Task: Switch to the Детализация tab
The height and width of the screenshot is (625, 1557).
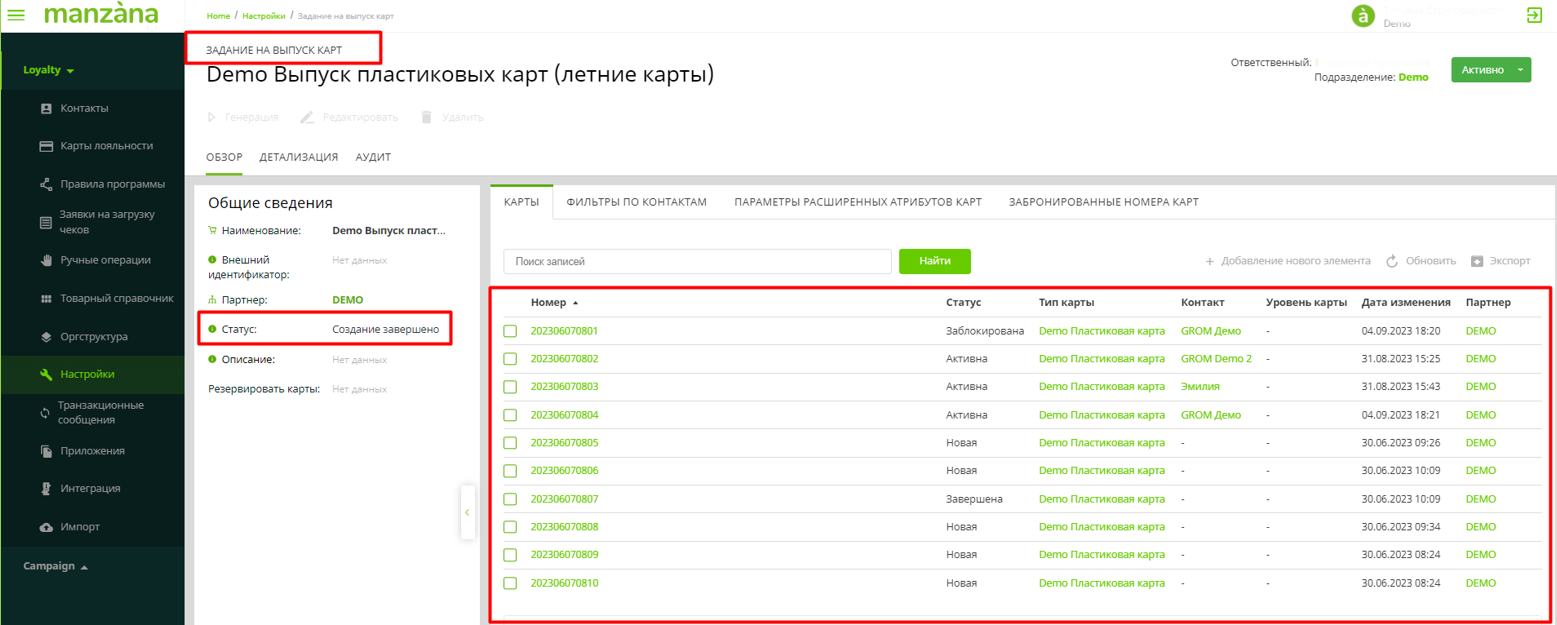Action: tap(298, 157)
